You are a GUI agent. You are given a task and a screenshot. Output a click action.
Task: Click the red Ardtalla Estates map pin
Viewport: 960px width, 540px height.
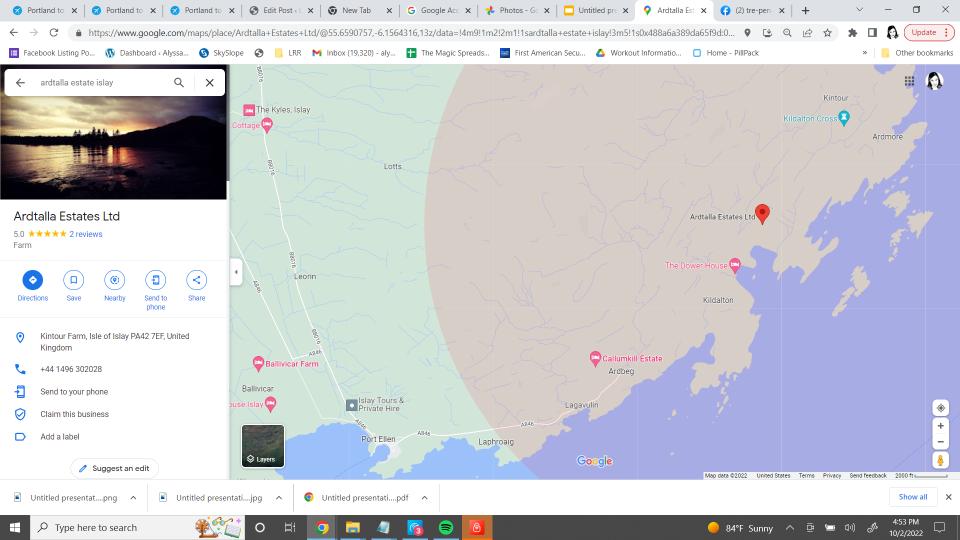pos(762,214)
